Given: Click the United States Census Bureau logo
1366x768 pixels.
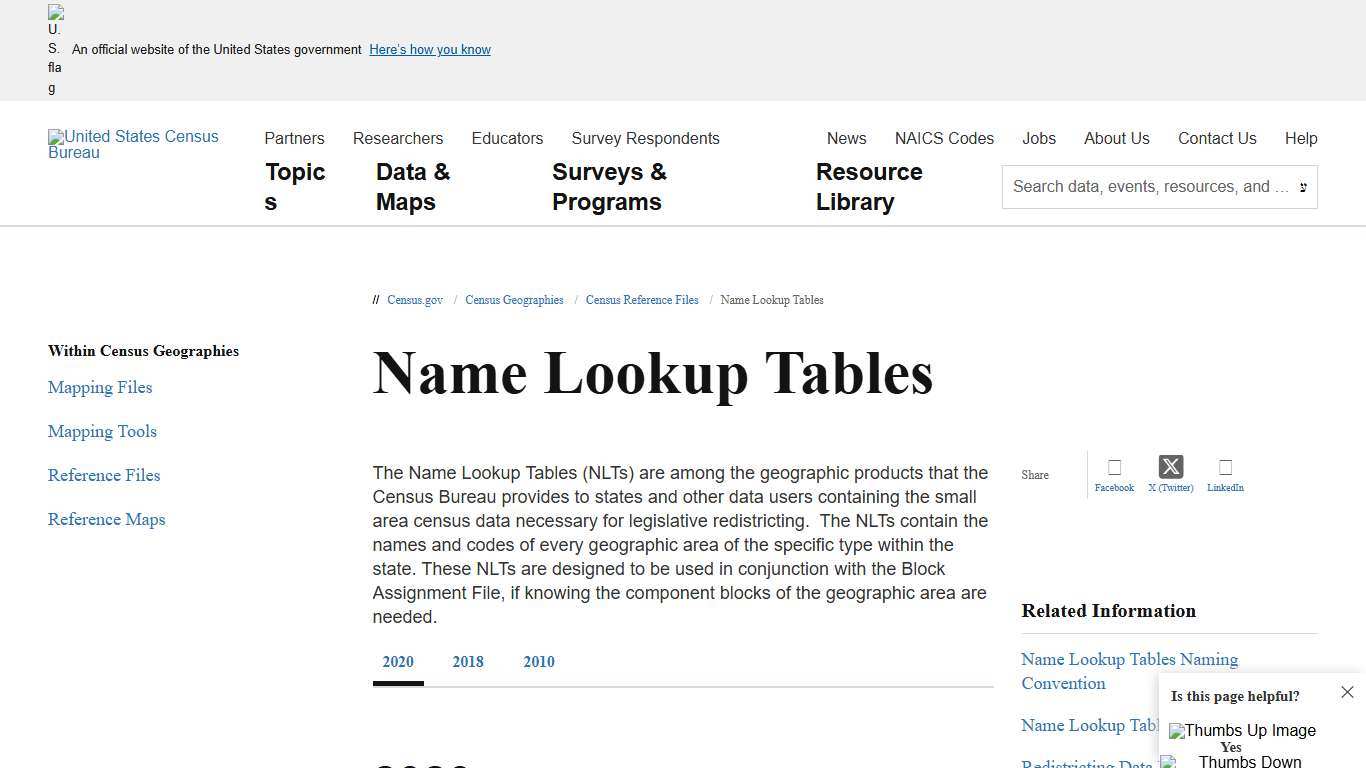Looking at the screenshot, I should pos(133,145).
